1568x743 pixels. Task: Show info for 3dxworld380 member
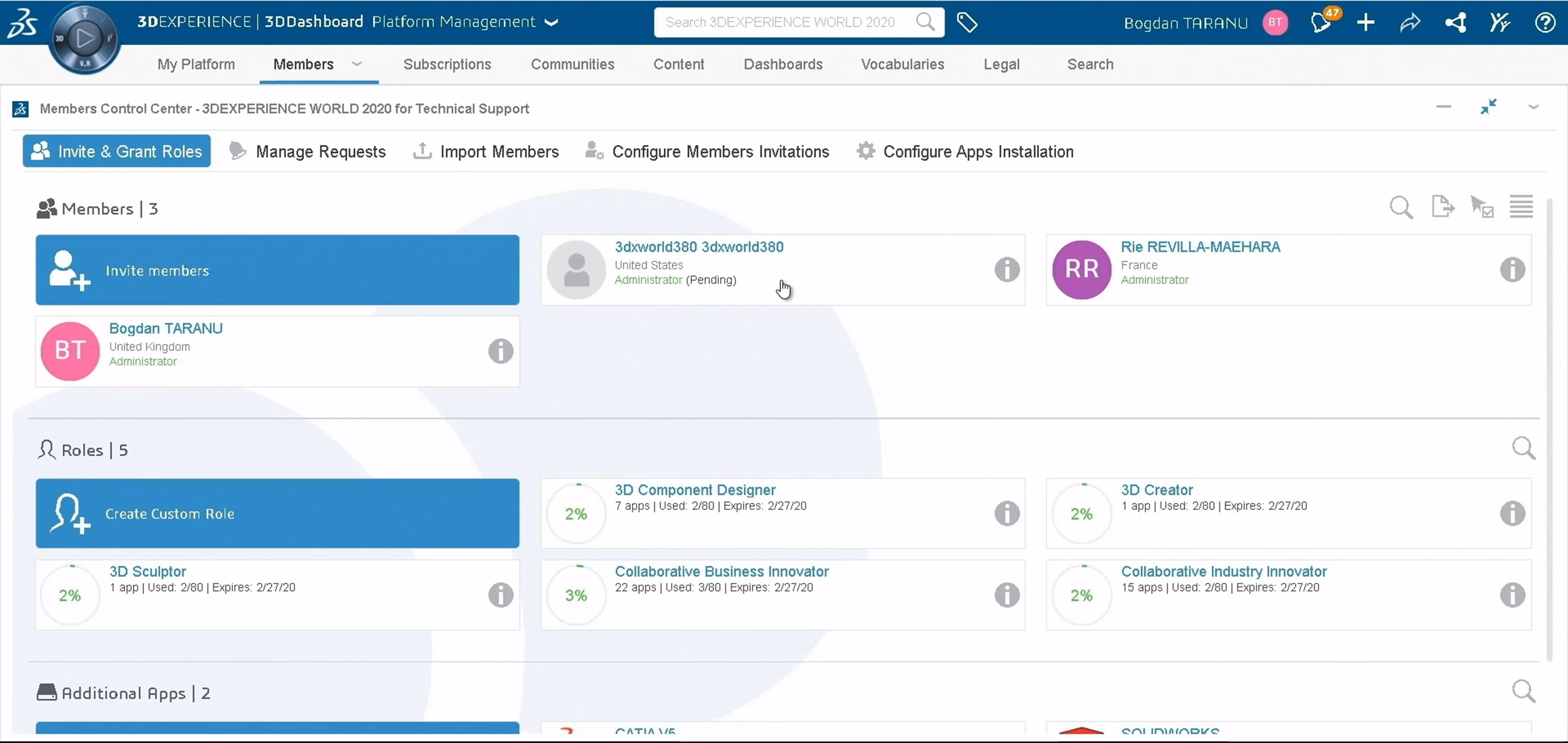(1007, 270)
